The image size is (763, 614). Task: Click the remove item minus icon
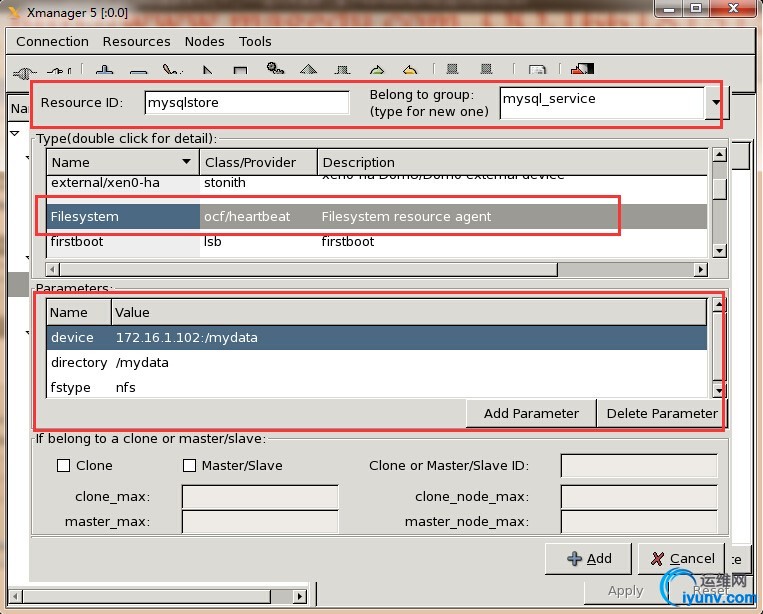pos(139,72)
